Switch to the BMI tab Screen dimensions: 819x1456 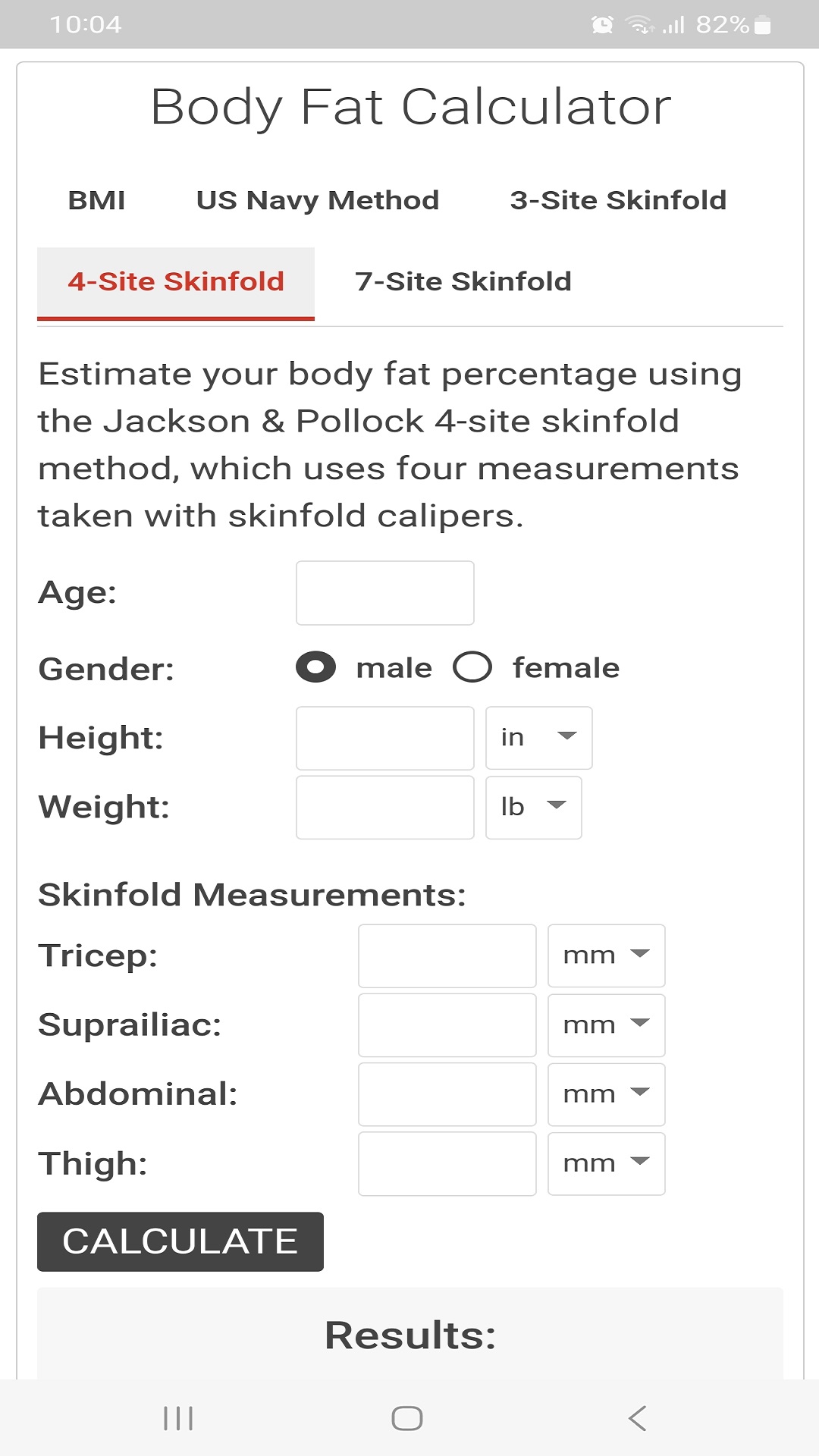point(97,199)
